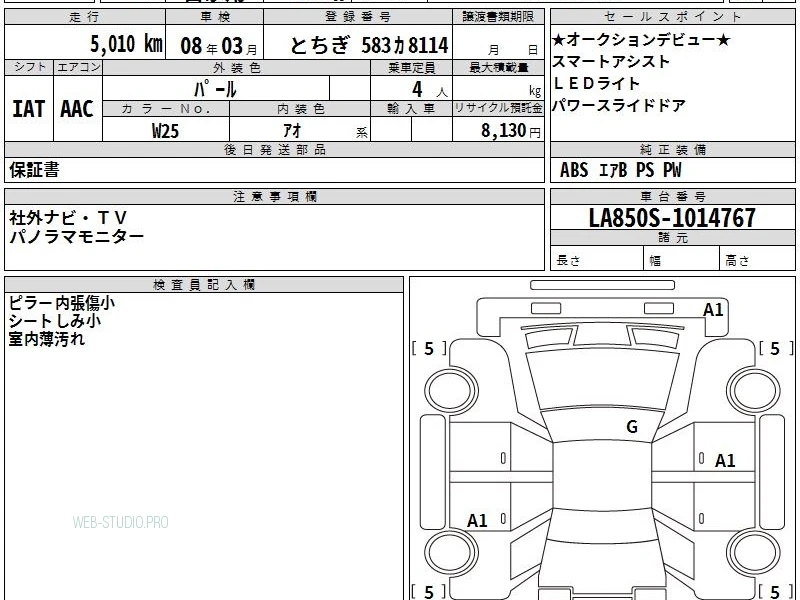800x600 pixels.
Task: Click the A1 mark beside the front bumper
Action: (x=713, y=310)
